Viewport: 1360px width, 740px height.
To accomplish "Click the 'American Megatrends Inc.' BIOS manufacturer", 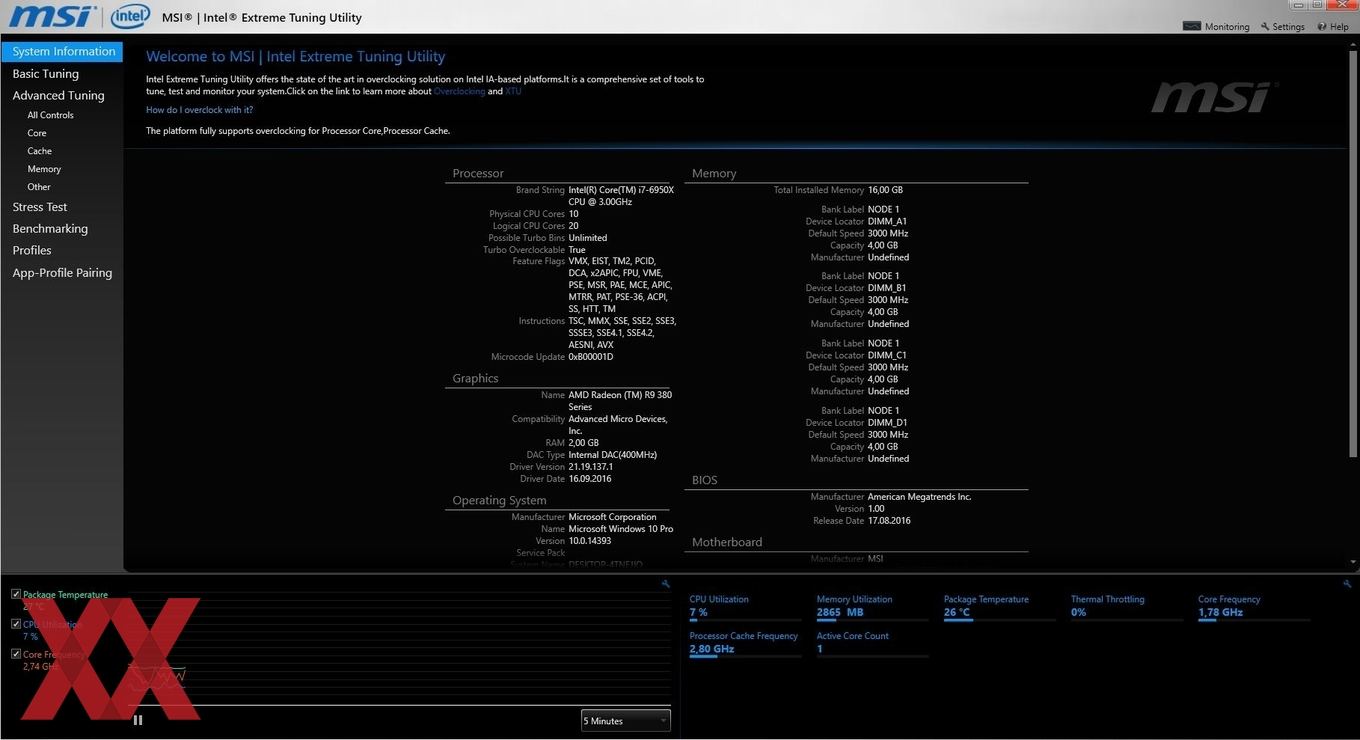I will 919,497.
